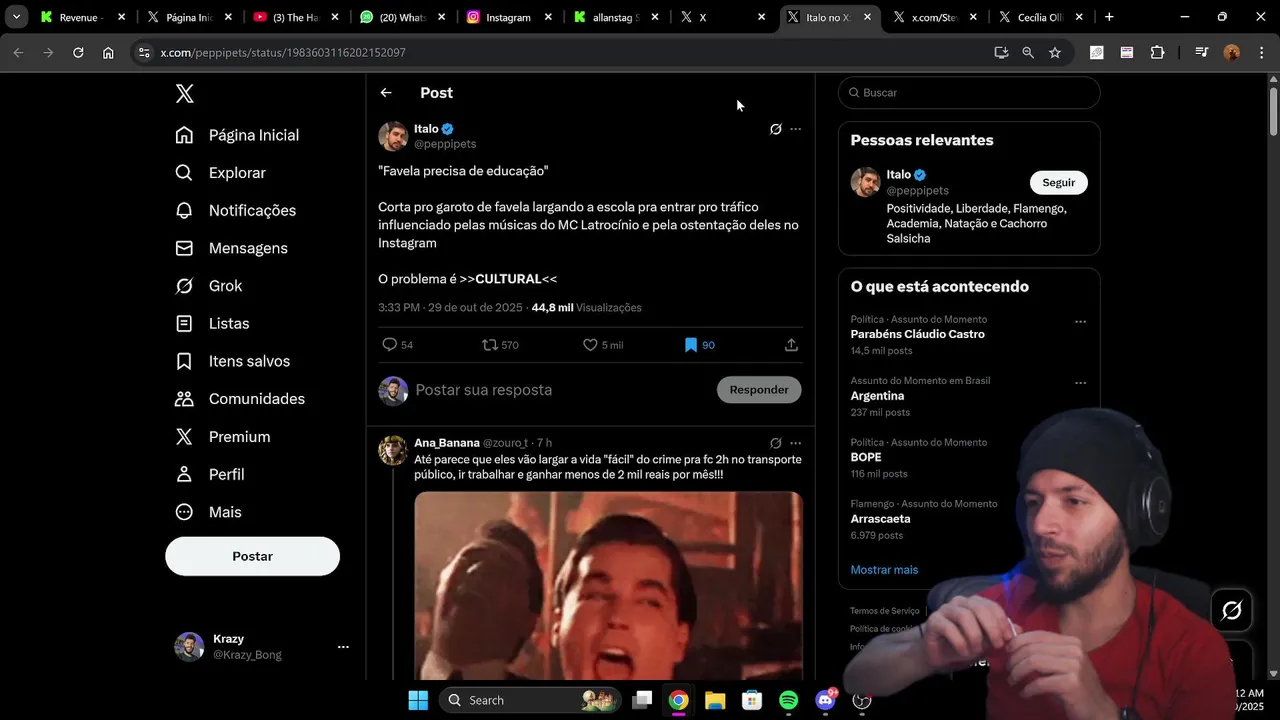Like the post with 5 mil likes
The width and height of the screenshot is (1280, 720).
pyautogui.click(x=603, y=345)
